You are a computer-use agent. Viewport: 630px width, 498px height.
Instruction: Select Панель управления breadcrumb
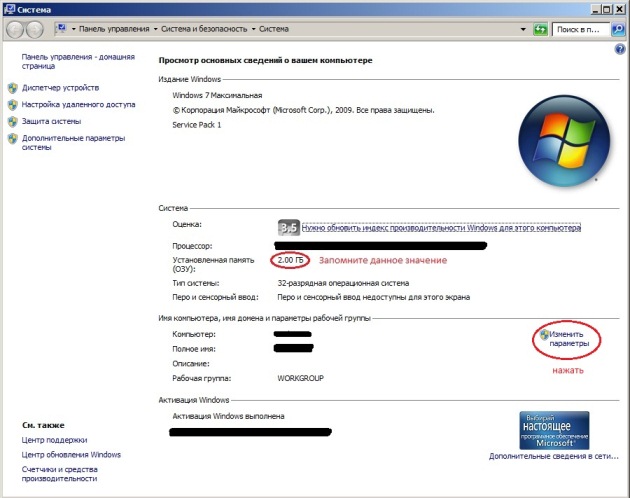point(114,29)
